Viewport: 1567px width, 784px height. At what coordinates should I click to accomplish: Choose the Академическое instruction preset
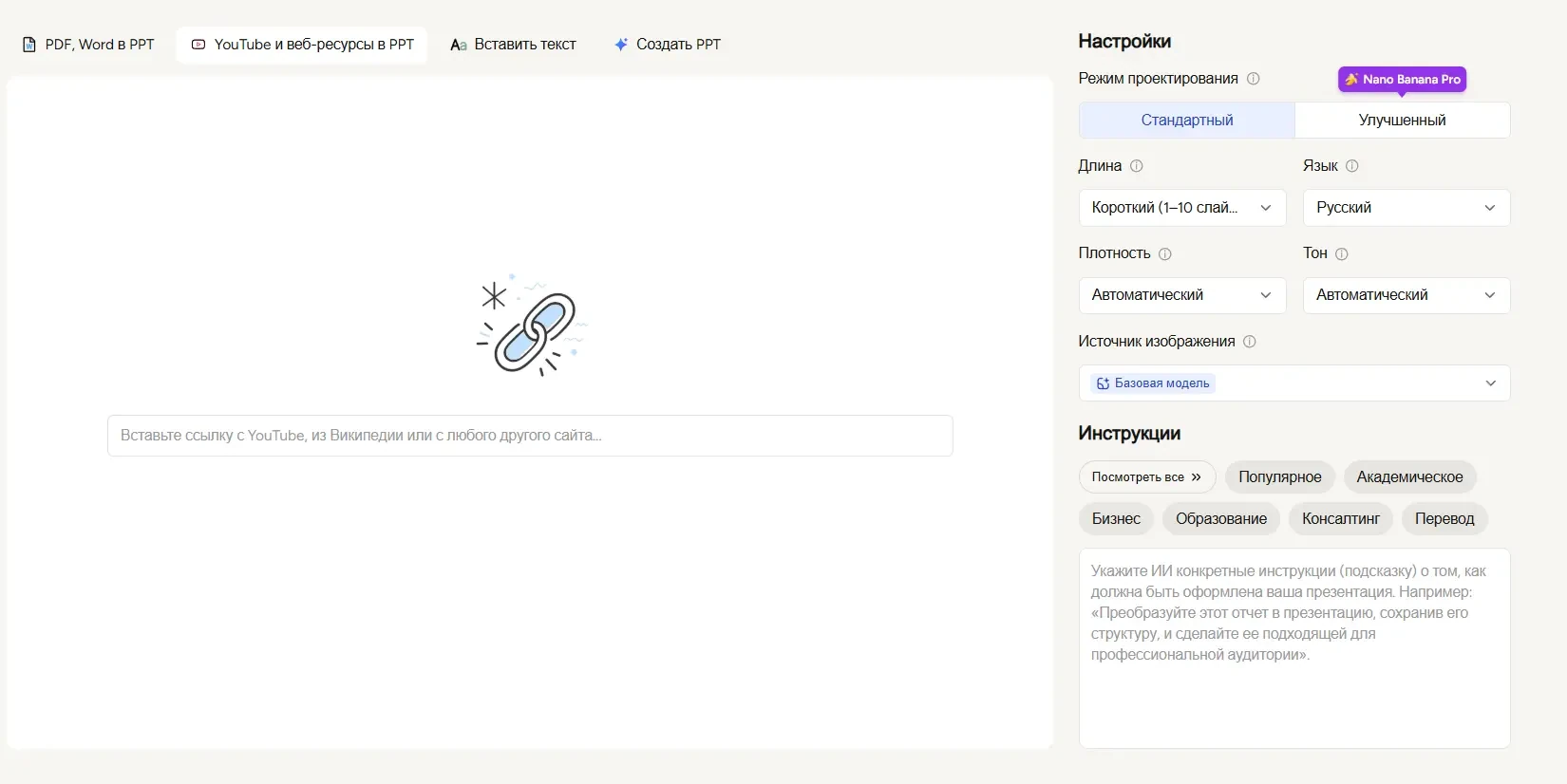(1410, 477)
